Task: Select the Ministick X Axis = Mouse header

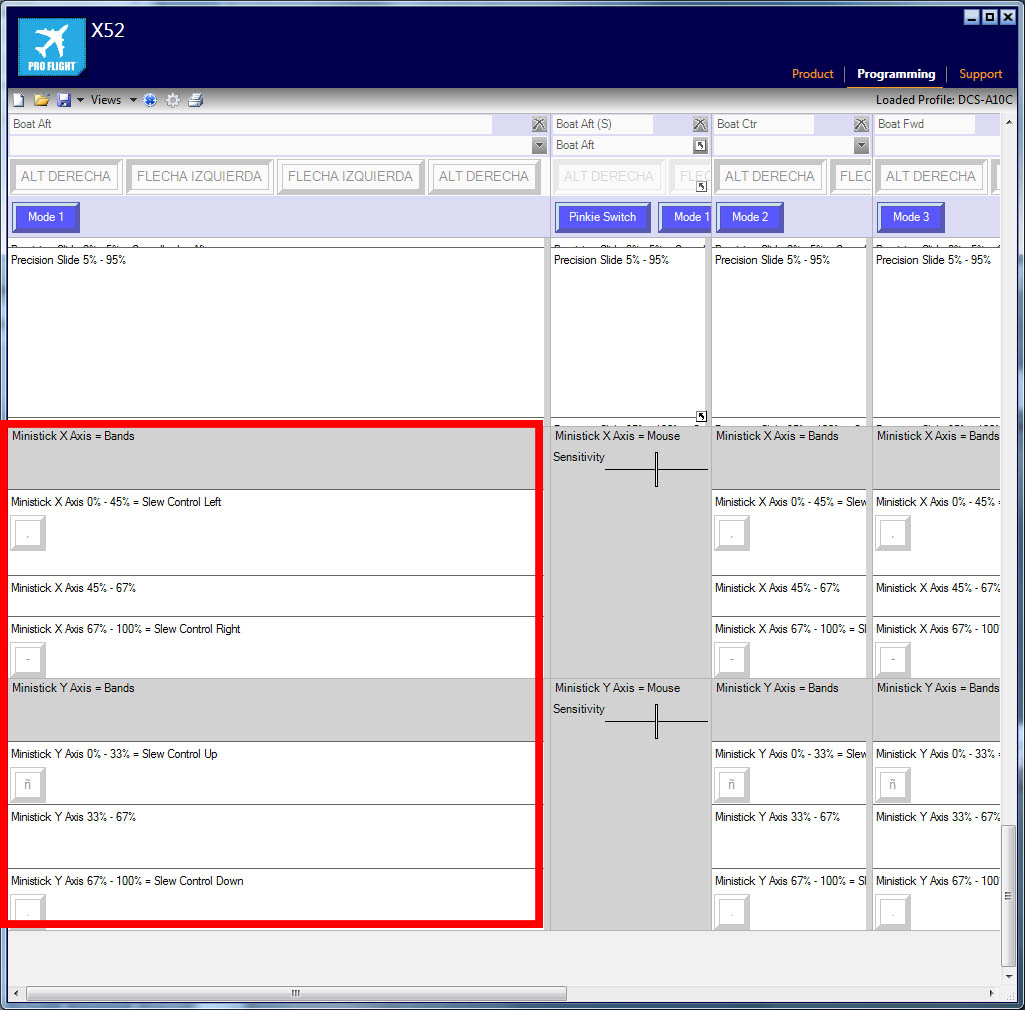Action: pos(617,436)
